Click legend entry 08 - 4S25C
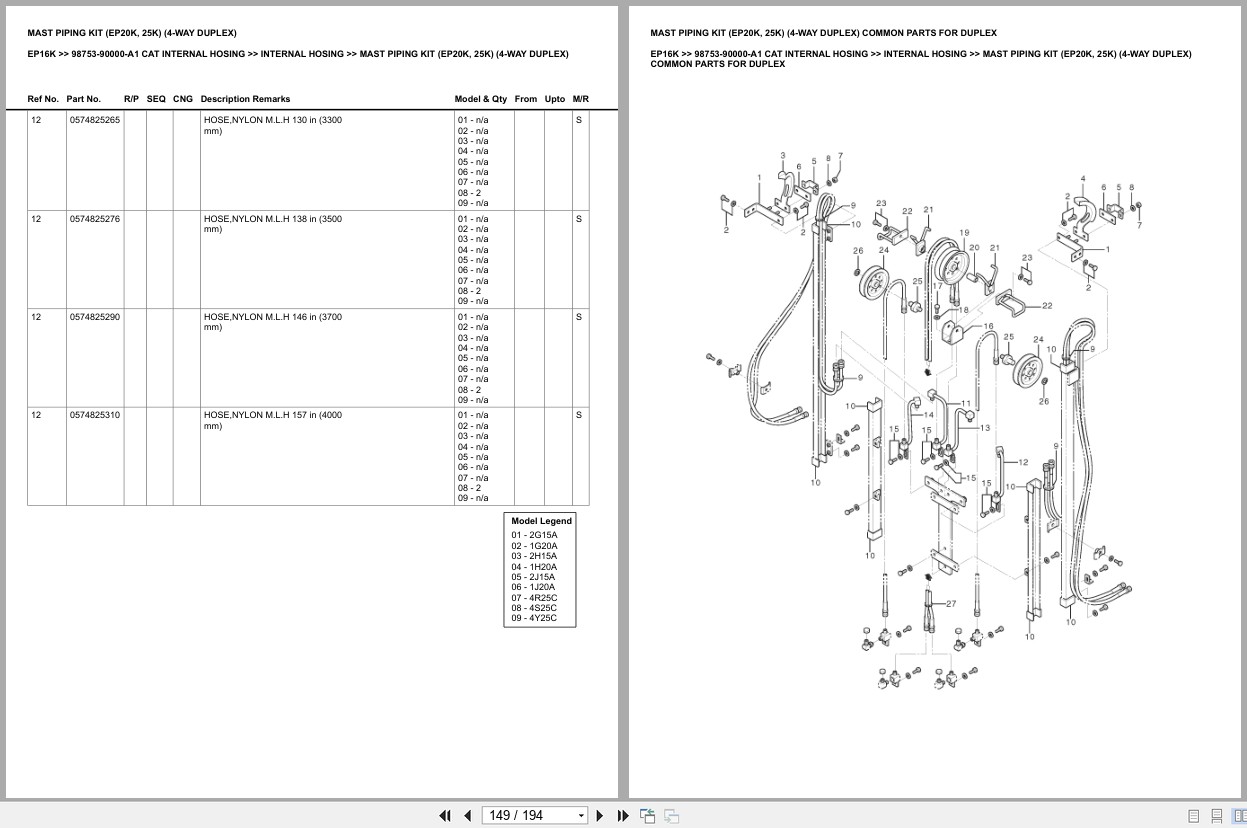The image size is (1247, 828). coord(535,608)
